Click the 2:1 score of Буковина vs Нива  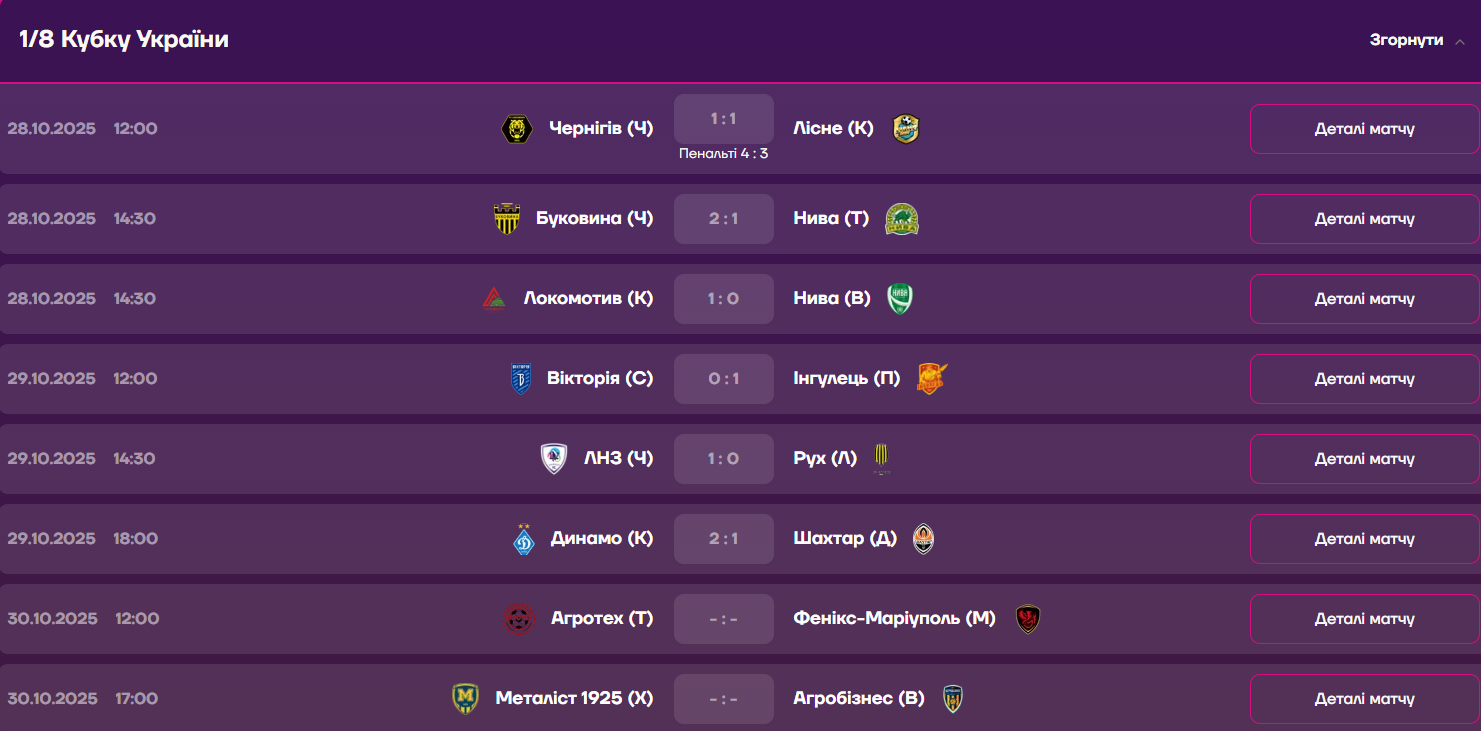724,219
